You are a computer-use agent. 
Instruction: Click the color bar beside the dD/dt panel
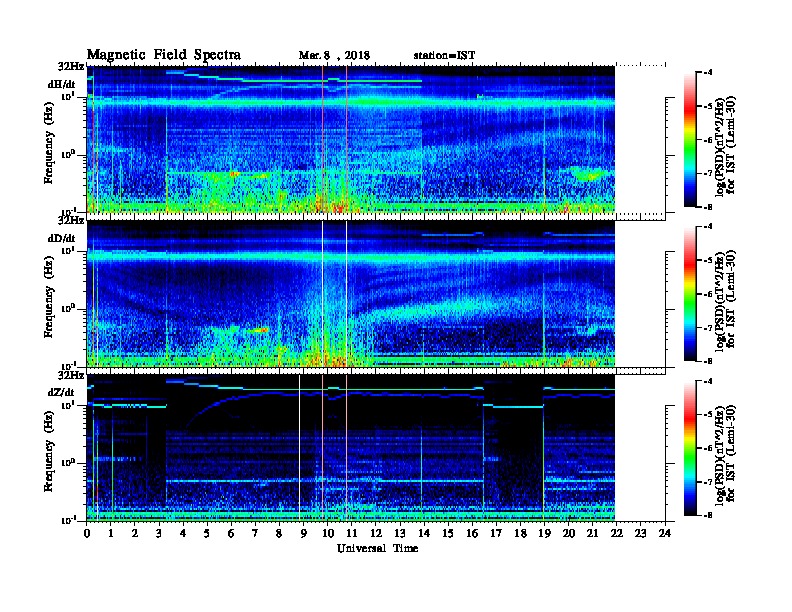[689, 294]
